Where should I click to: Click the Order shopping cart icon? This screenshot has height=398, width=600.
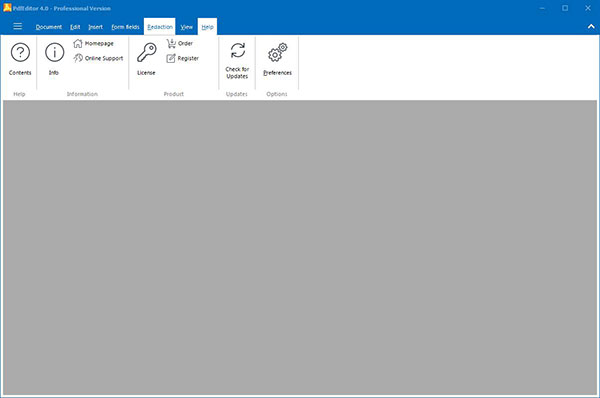[171, 44]
